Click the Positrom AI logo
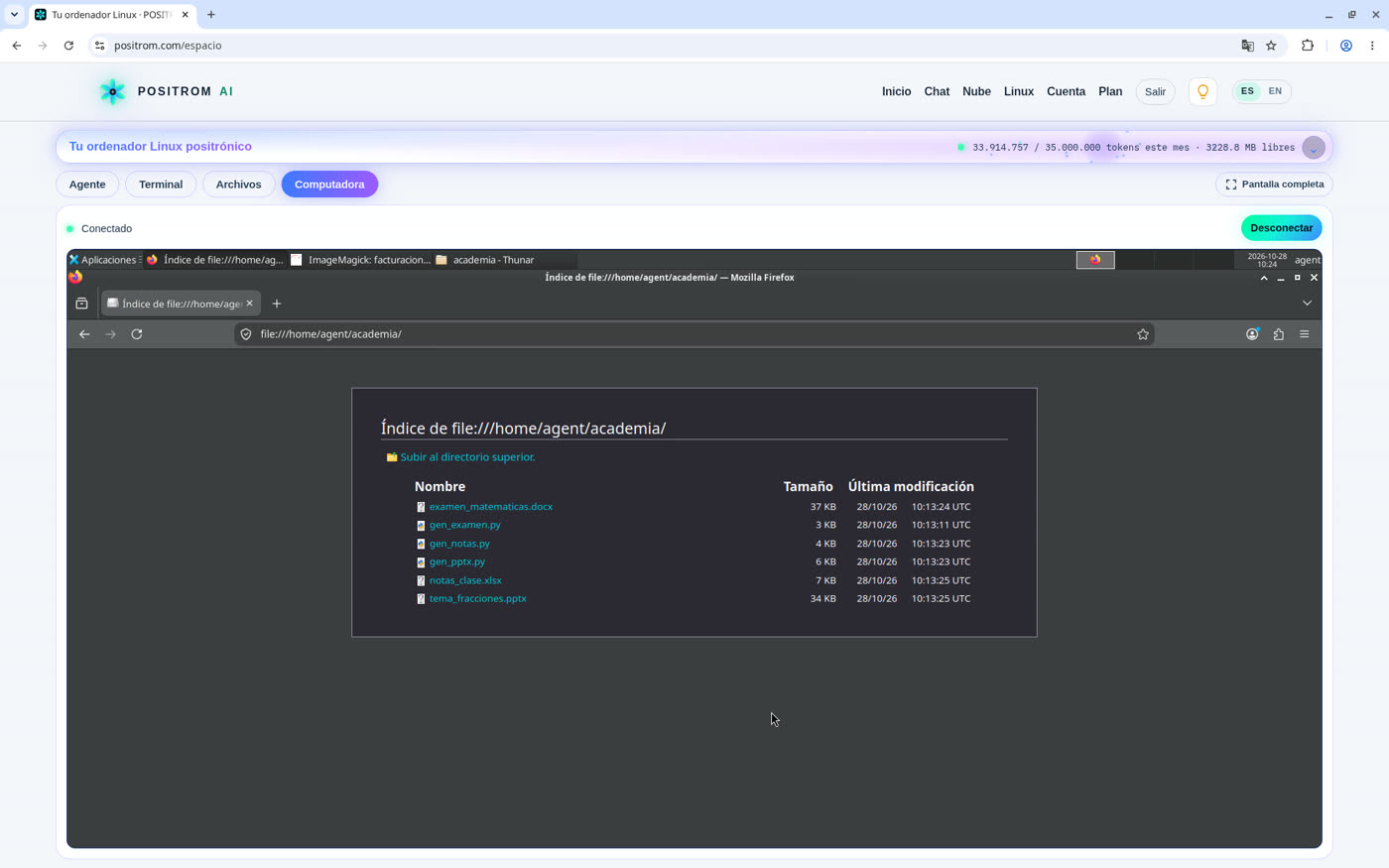The image size is (1389, 868). pyautogui.click(x=167, y=91)
